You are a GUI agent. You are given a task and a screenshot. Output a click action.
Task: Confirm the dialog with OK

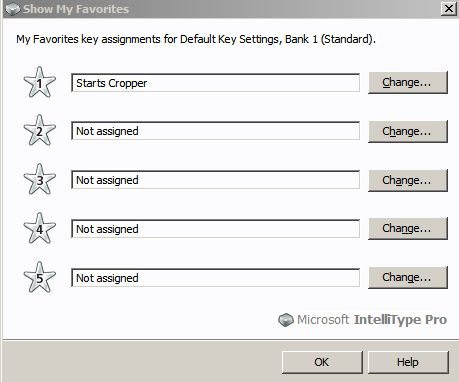coord(322,362)
